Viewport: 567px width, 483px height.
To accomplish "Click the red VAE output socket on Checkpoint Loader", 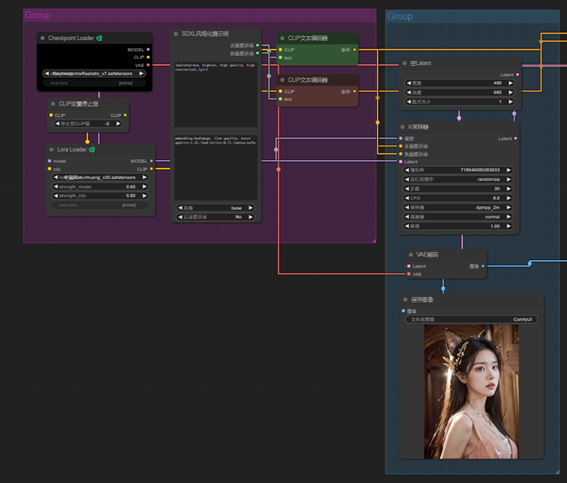I will 148,65.
